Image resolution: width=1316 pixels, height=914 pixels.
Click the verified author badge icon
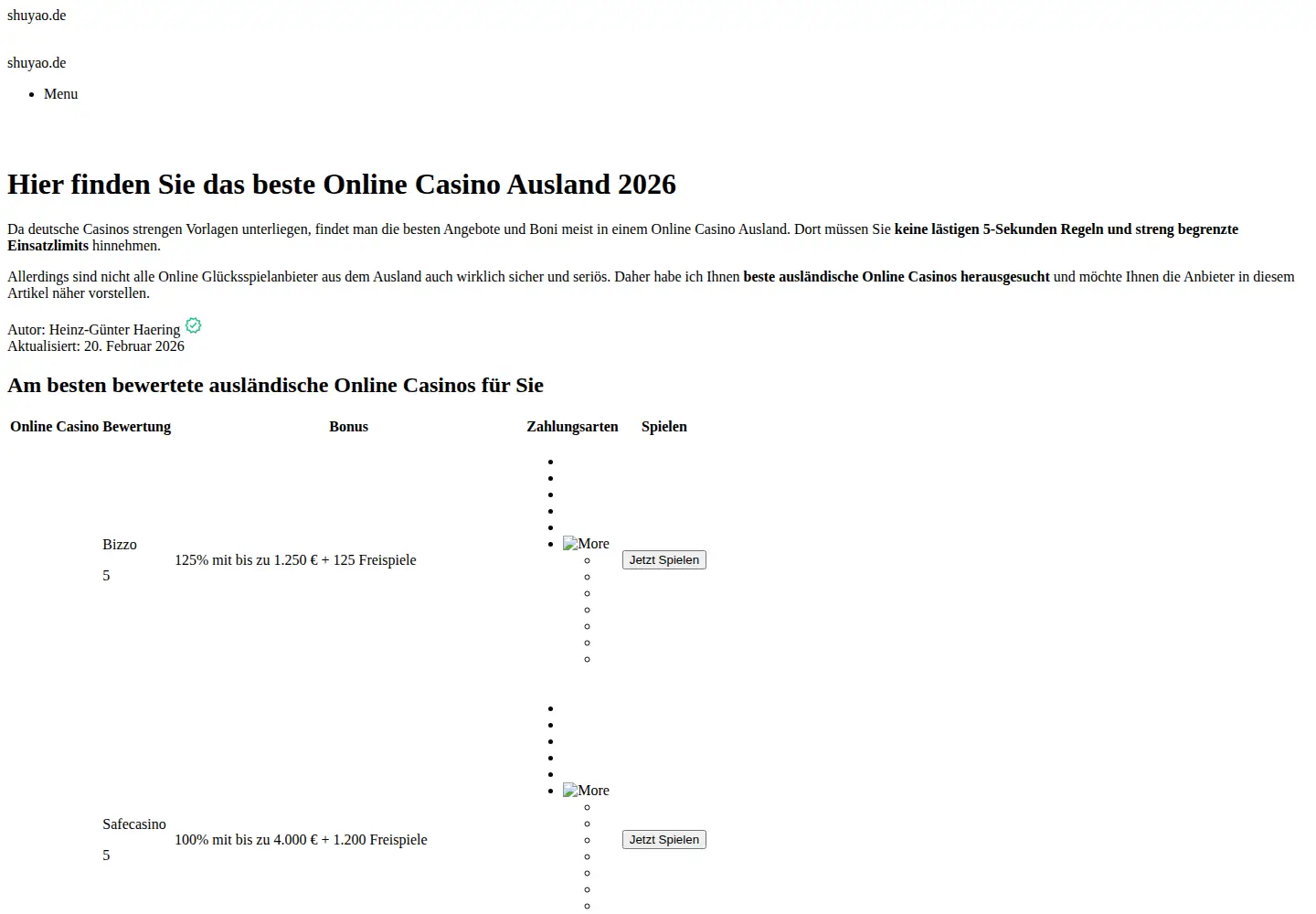point(193,325)
